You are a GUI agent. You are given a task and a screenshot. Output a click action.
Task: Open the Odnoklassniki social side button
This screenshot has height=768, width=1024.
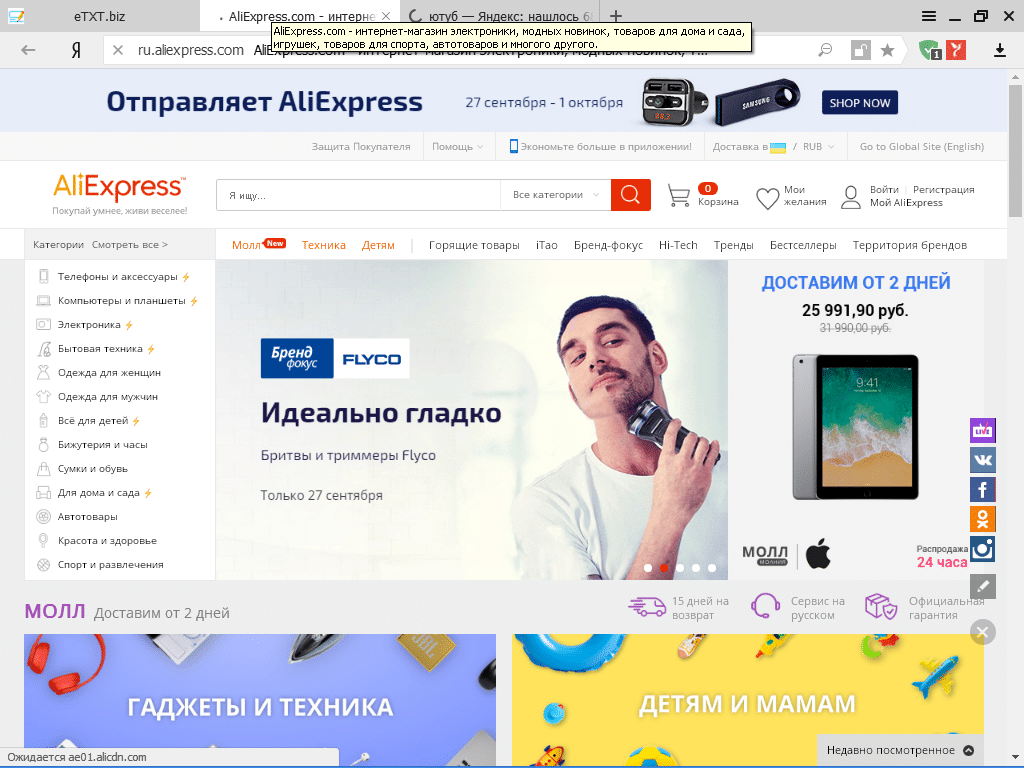982,519
